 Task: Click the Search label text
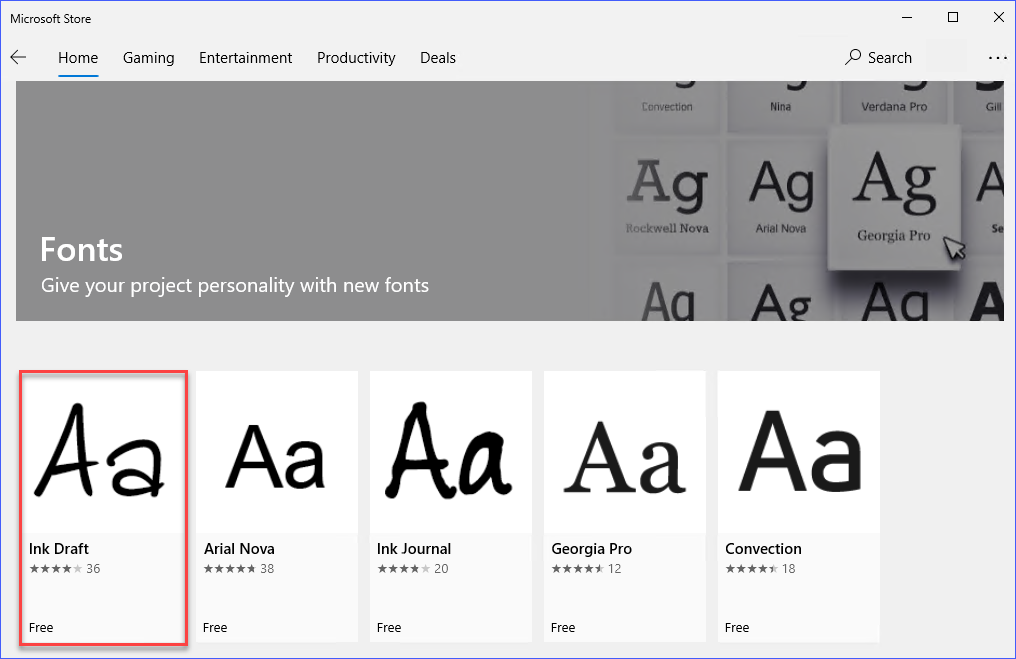[890, 58]
